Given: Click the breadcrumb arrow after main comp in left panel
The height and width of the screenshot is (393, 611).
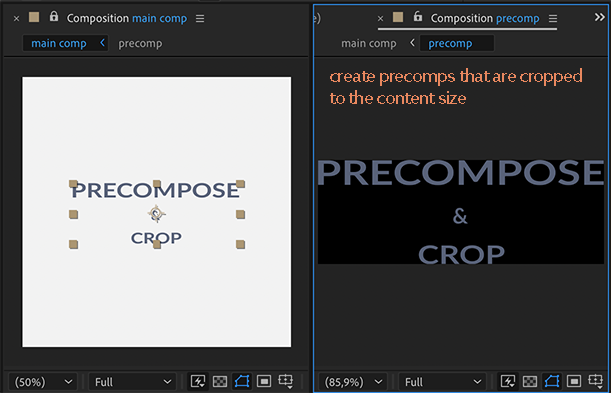Looking at the screenshot, I should 102,43.
